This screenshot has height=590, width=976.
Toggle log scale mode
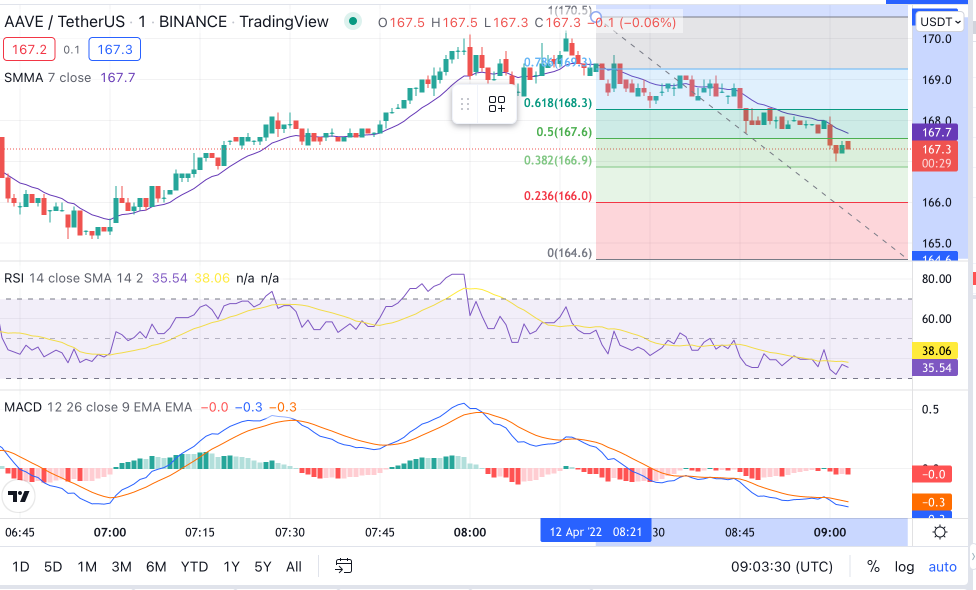coord(904,566)
